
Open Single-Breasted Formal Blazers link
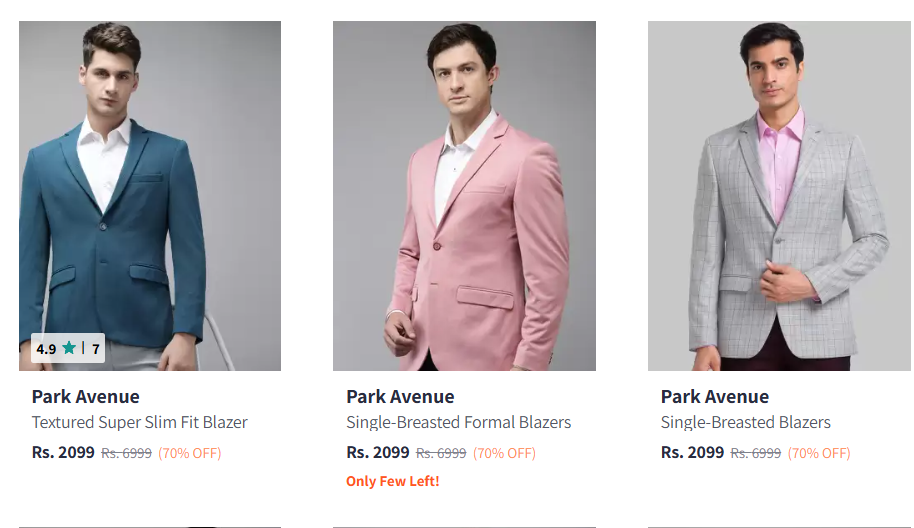click(458, 422)
